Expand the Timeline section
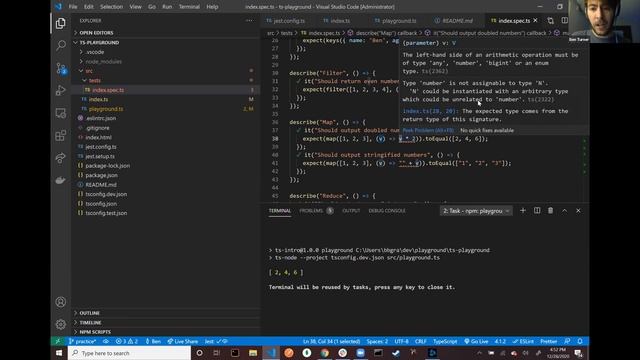The height and width of the screenshot is (360, 640). click(166, 322)
